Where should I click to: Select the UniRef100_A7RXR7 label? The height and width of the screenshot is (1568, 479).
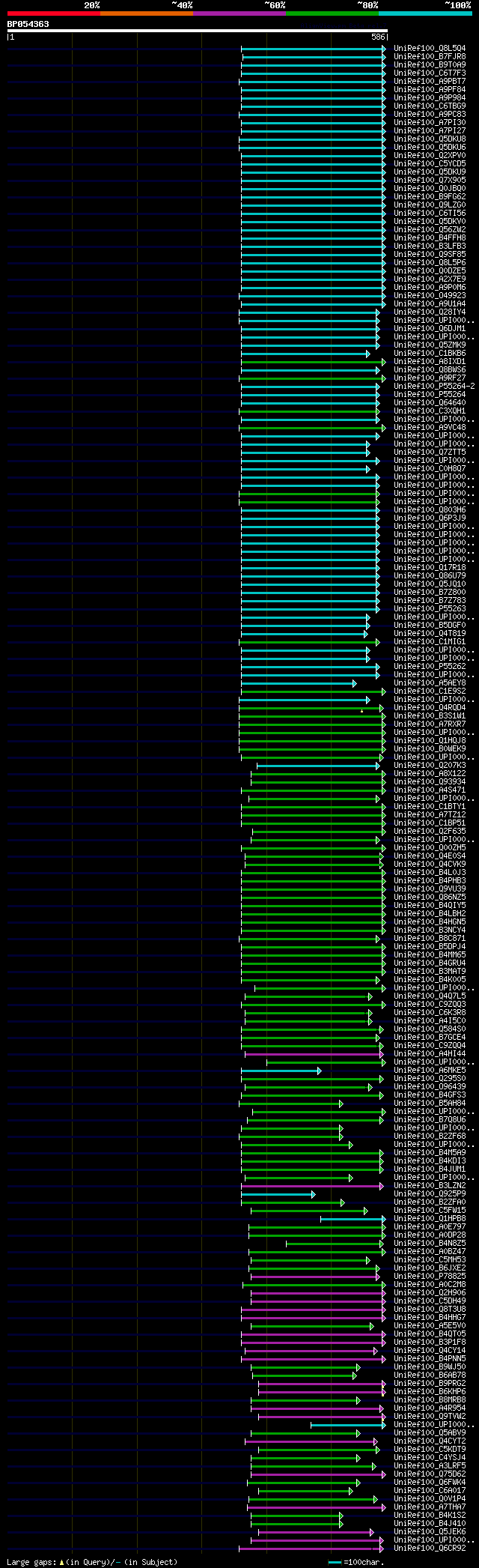[430, 724]
